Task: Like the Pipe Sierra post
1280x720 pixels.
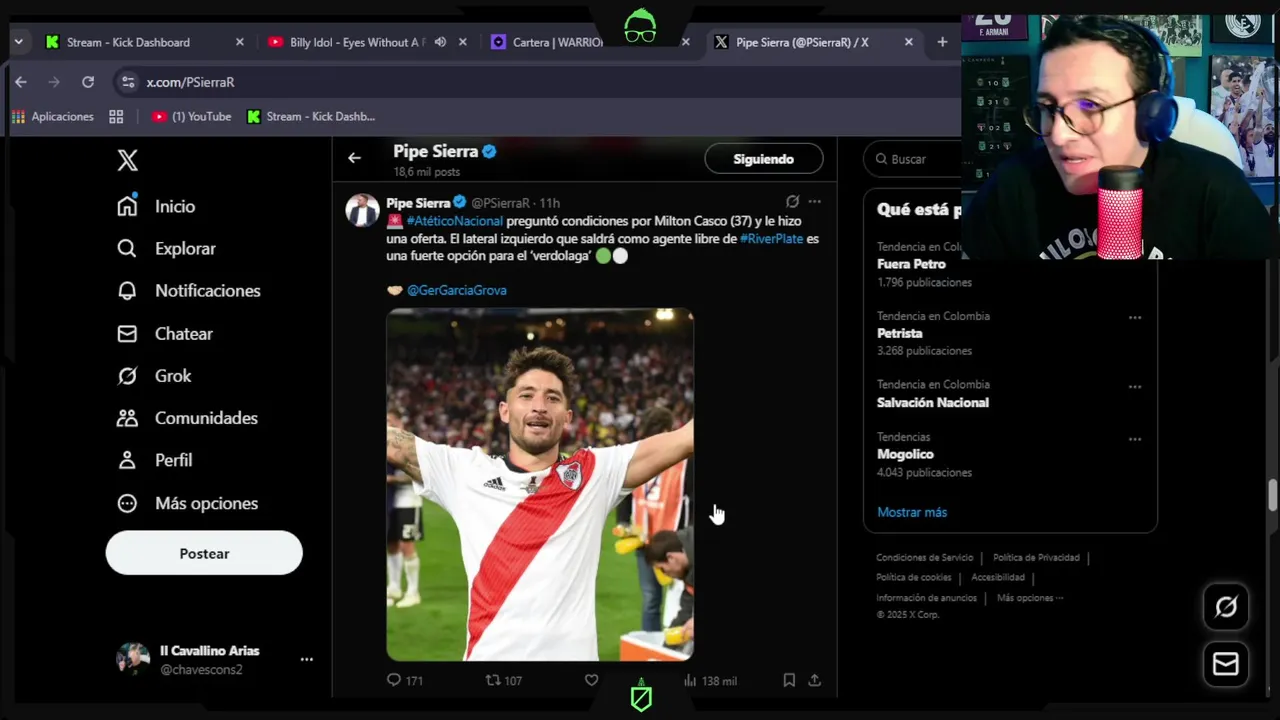Action: tap(591, 680)
